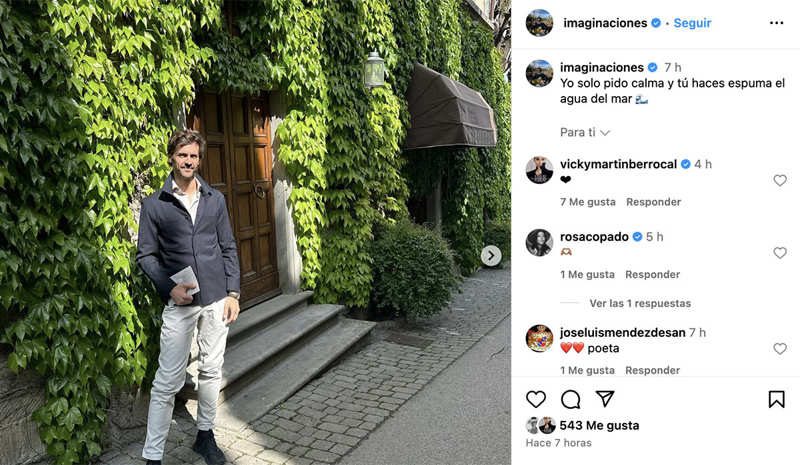
Task: Open the rosacopado username link
Action: coord(594,237)
